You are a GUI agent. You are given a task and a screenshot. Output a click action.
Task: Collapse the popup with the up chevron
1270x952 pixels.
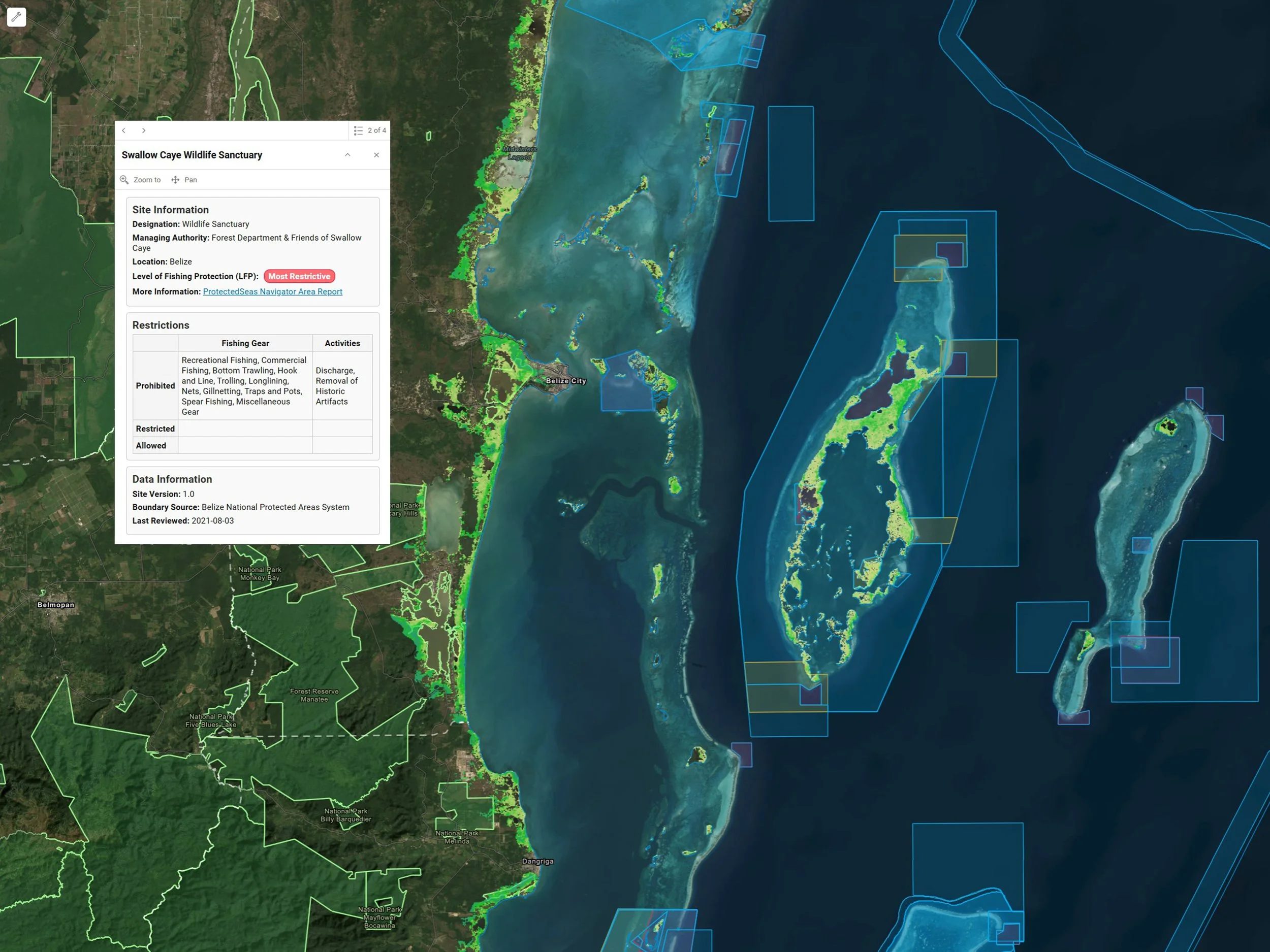[x=347, y=155]
